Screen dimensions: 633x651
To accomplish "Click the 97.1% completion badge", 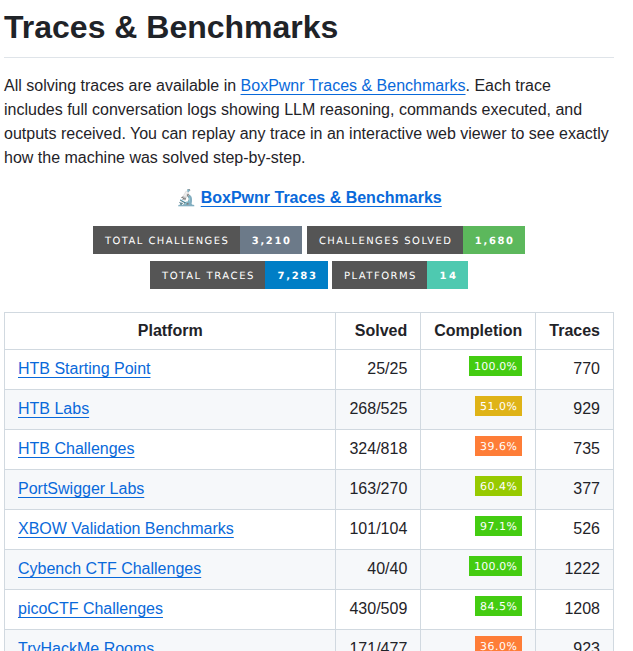I will 498,526.
